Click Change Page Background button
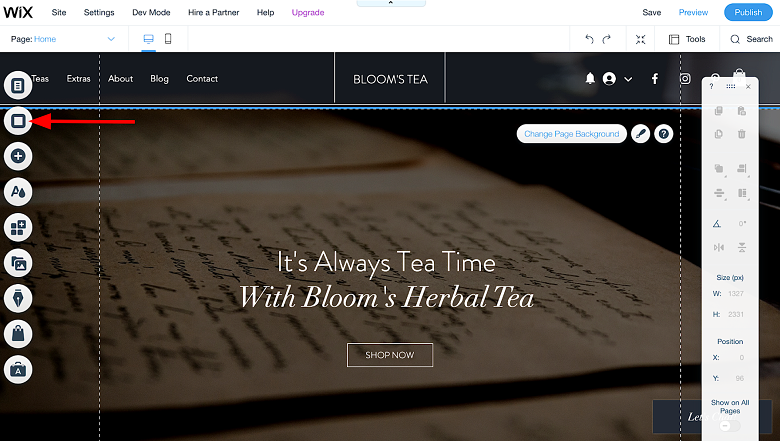 [x=572, y=134]
